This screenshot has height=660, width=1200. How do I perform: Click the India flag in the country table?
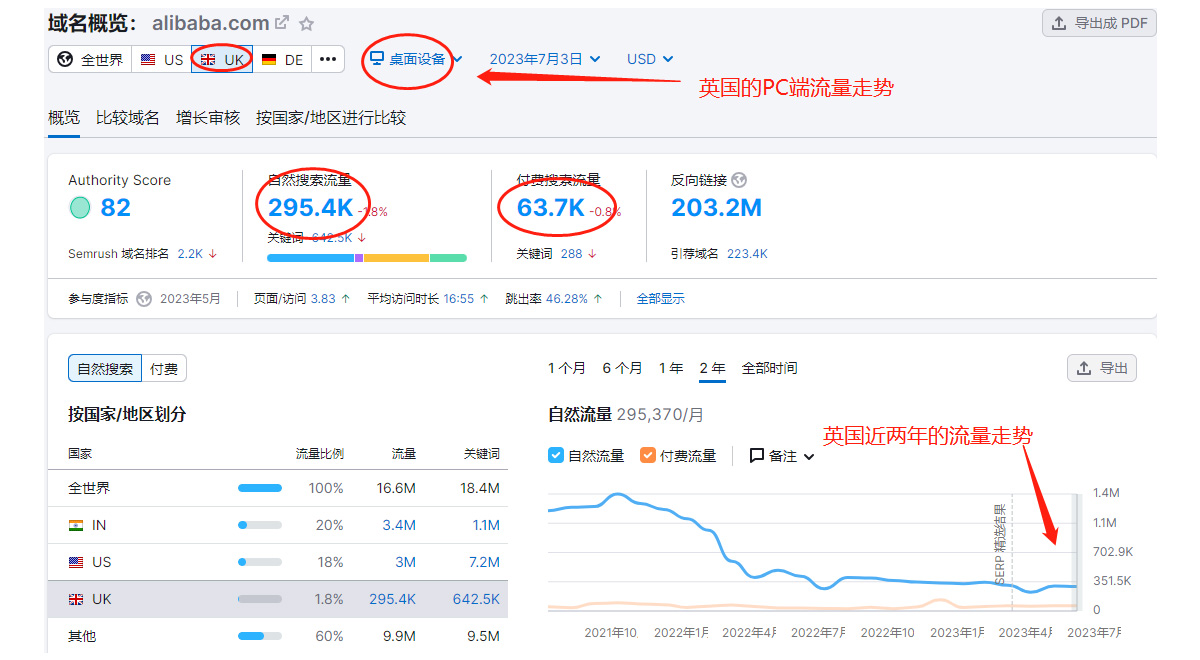pos(76,525)
